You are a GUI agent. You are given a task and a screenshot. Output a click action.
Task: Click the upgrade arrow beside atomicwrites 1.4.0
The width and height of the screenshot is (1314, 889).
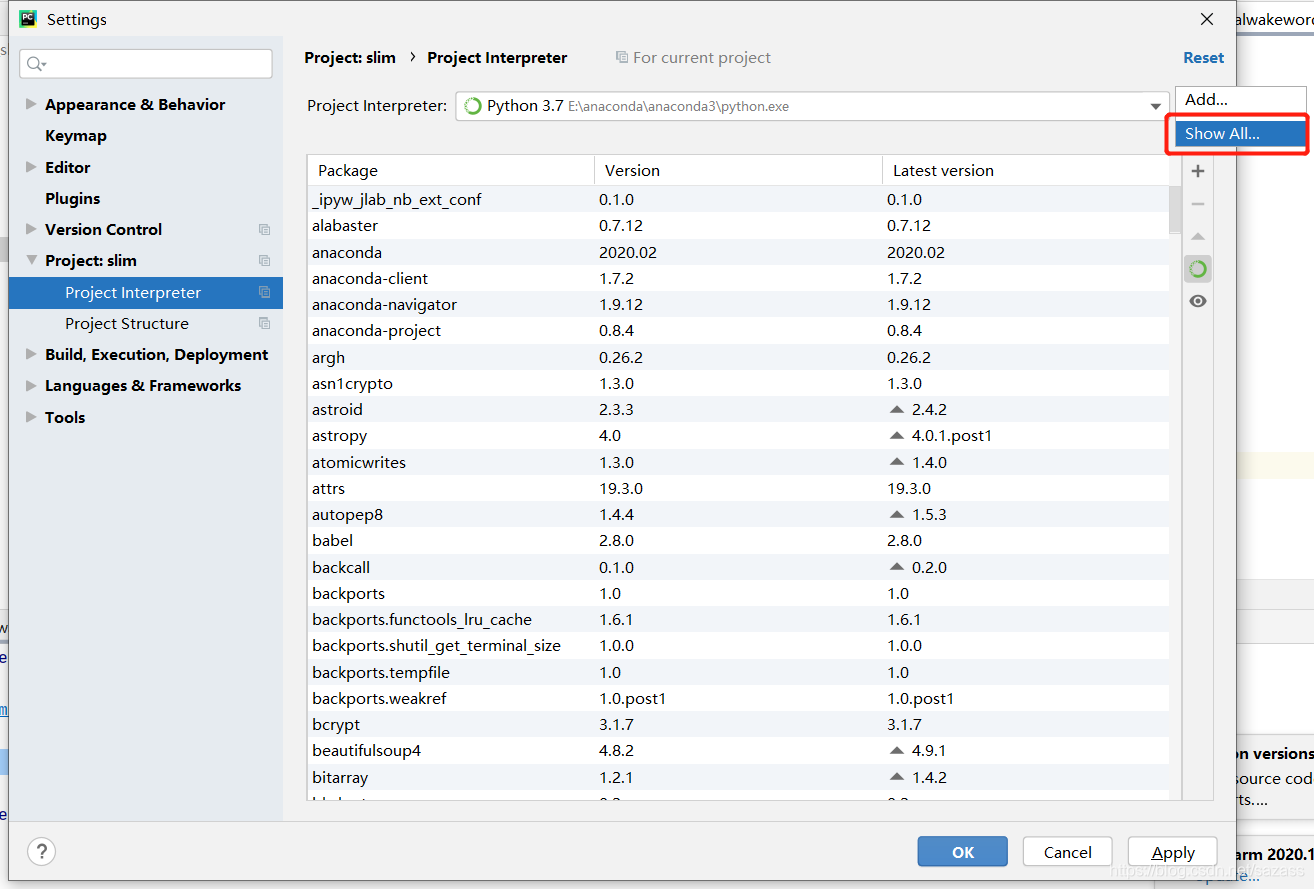click(896, 462)
